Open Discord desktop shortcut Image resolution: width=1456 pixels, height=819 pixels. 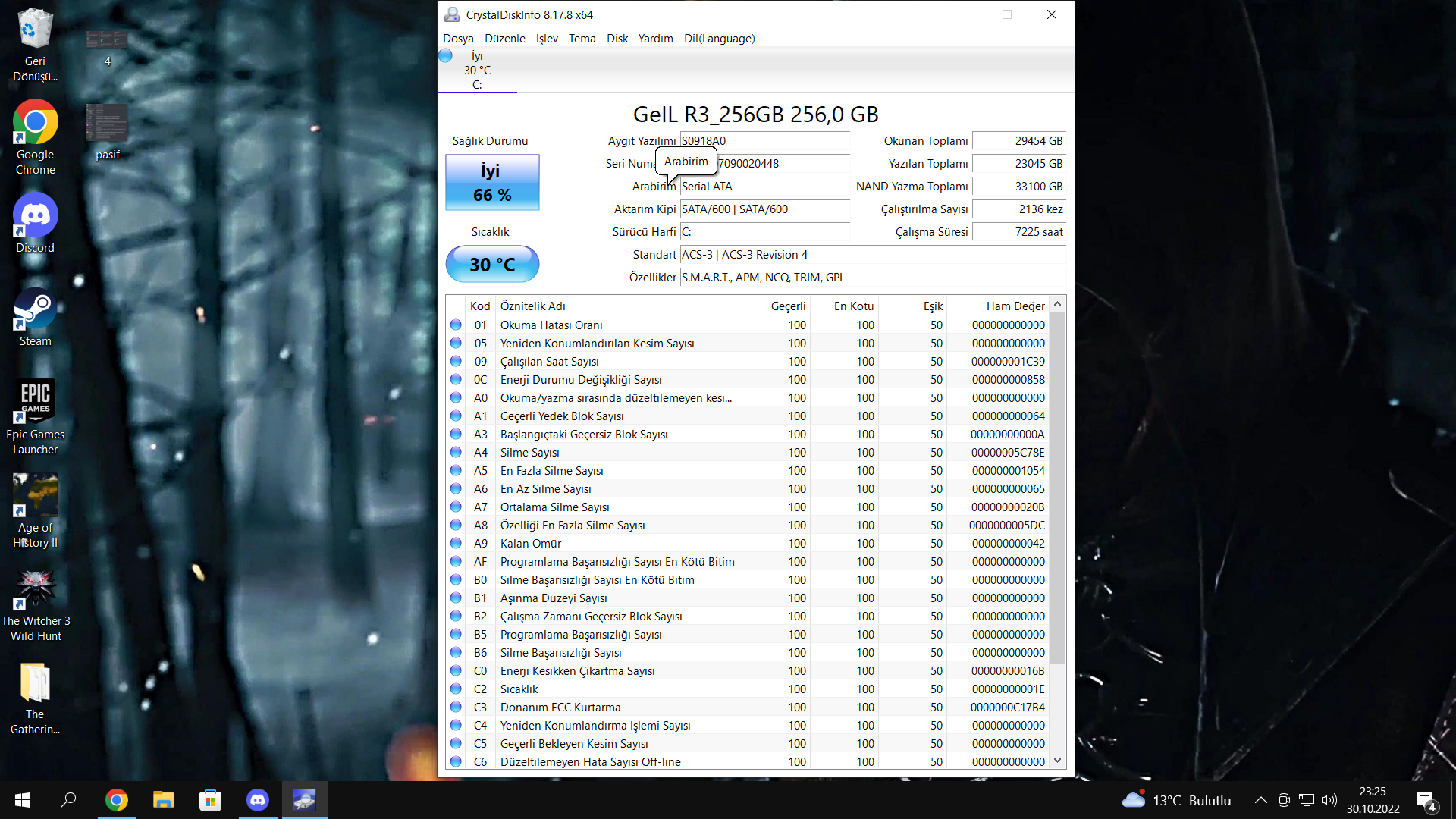point(36,223)
